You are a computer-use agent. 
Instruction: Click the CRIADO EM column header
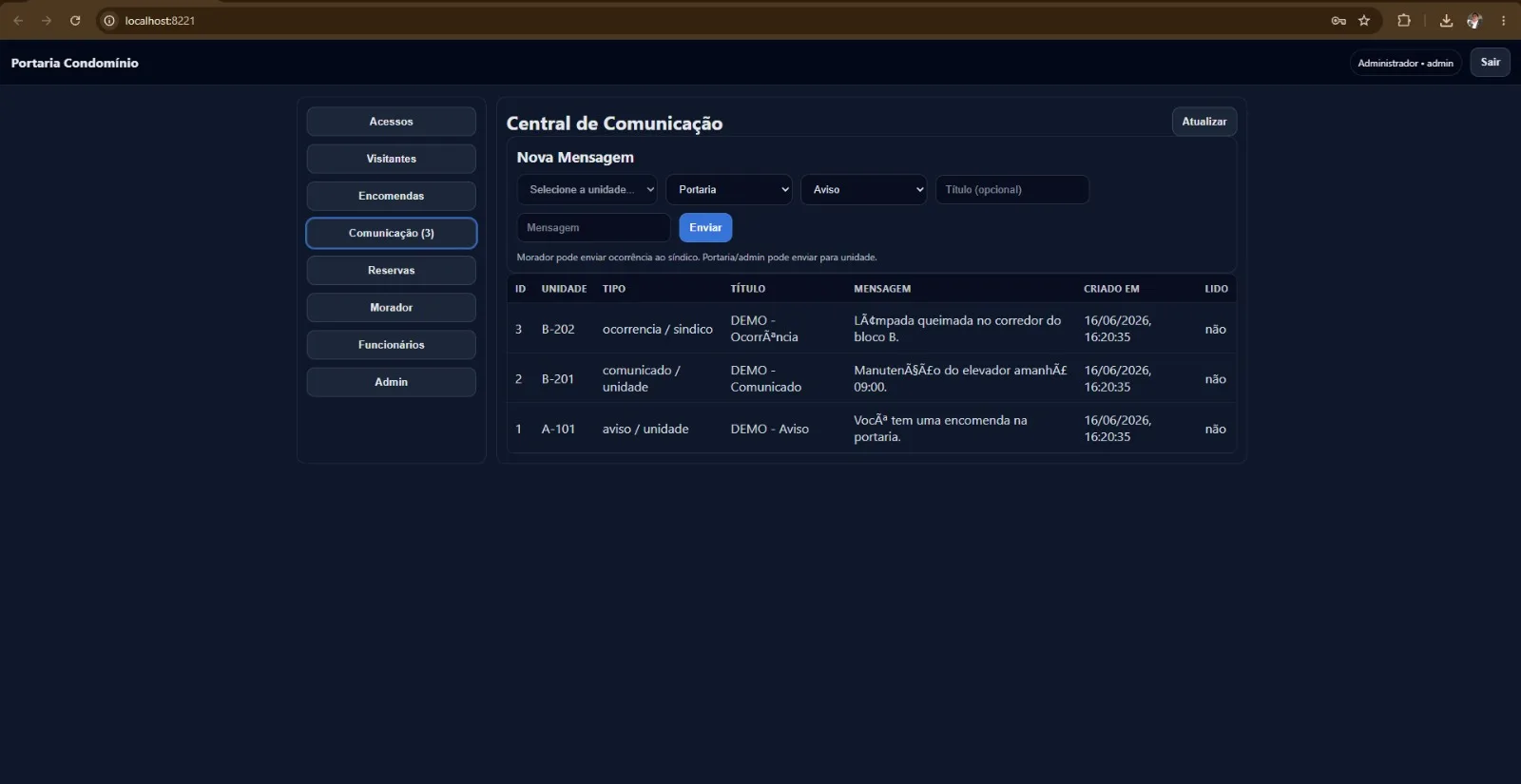tap(1111, 289)
